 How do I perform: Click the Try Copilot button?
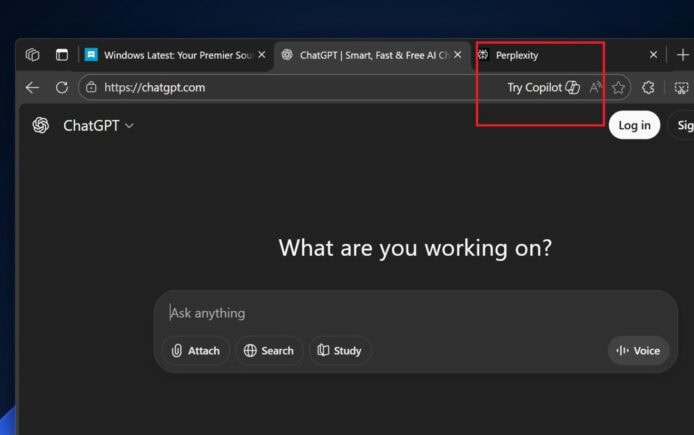coord(543,88)
